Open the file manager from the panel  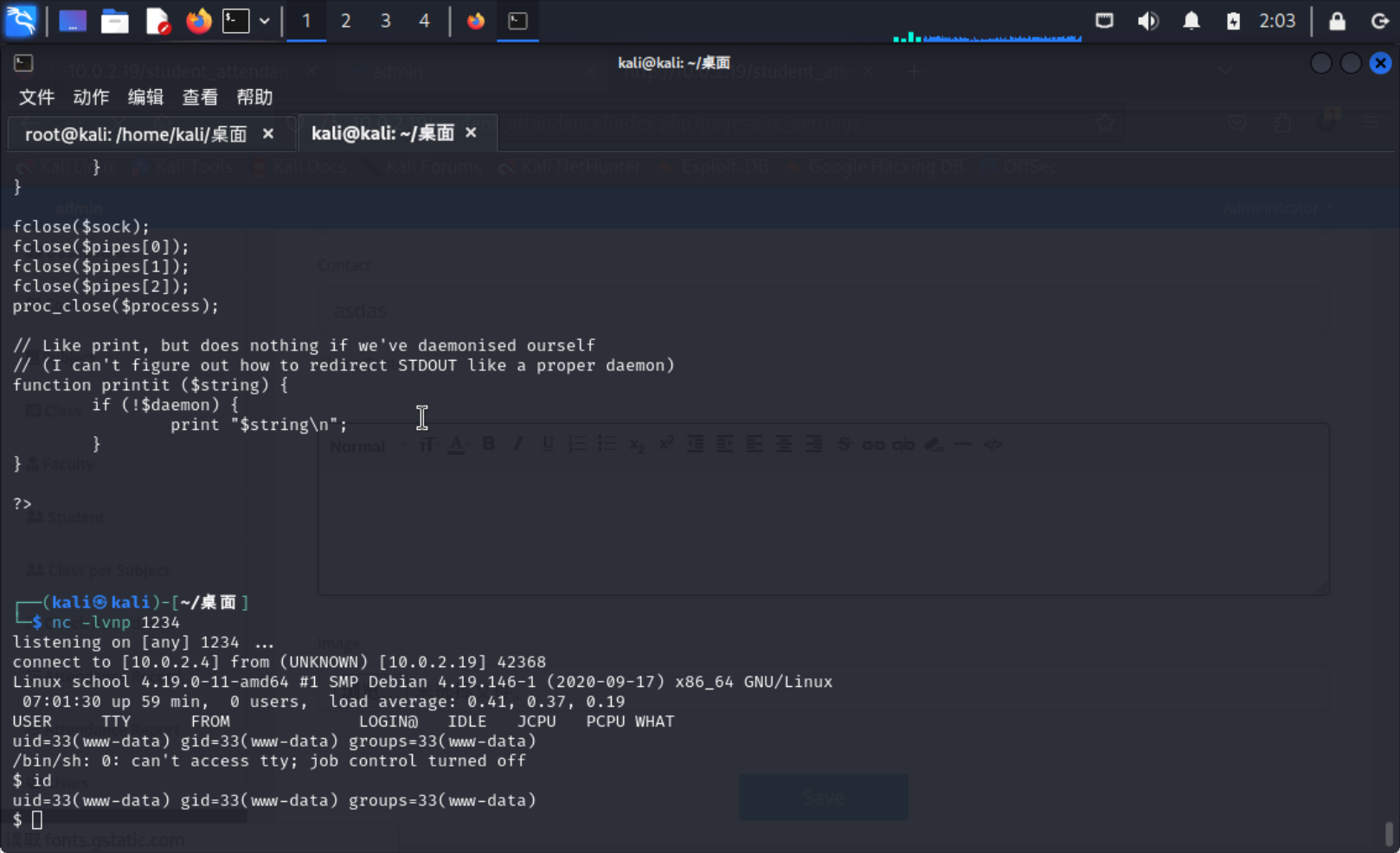114,21
